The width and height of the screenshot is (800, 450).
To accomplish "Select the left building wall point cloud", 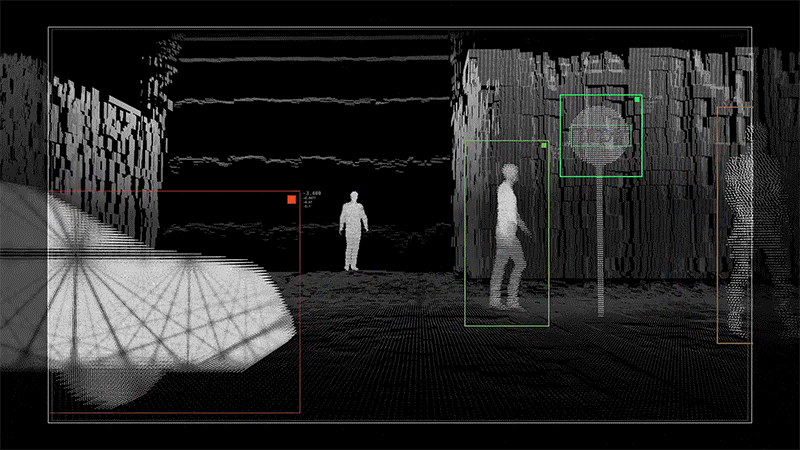I will 100,140.
